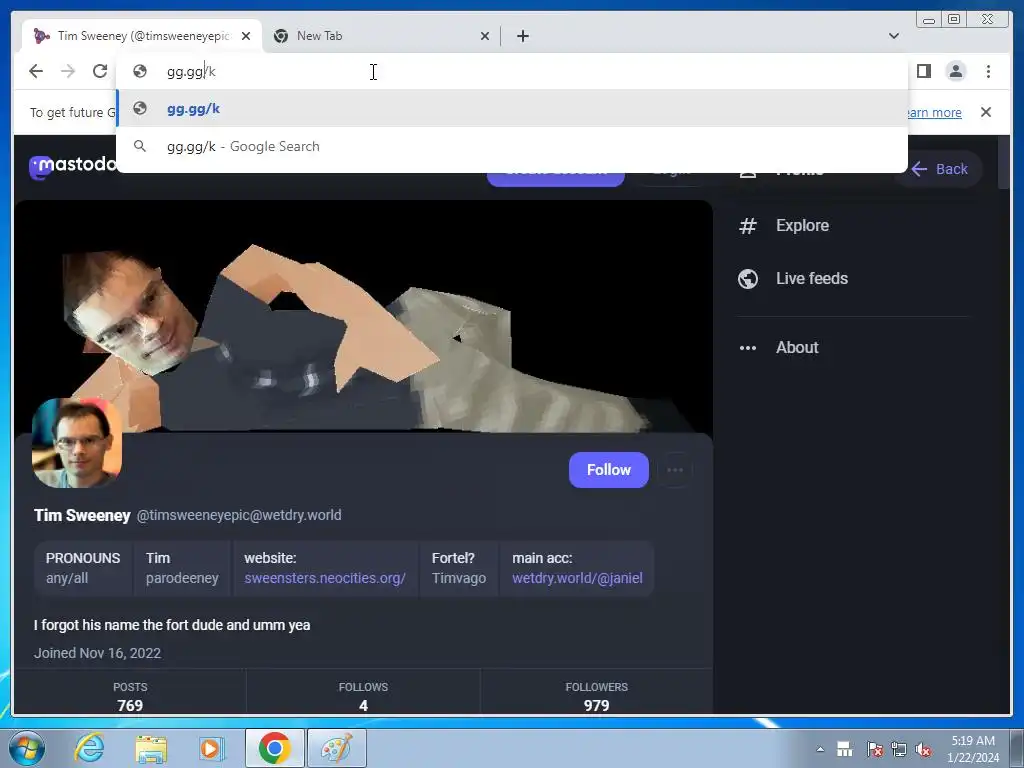Expand the tab search chevron
This screenshot has width=1024, height=768.
893,36
